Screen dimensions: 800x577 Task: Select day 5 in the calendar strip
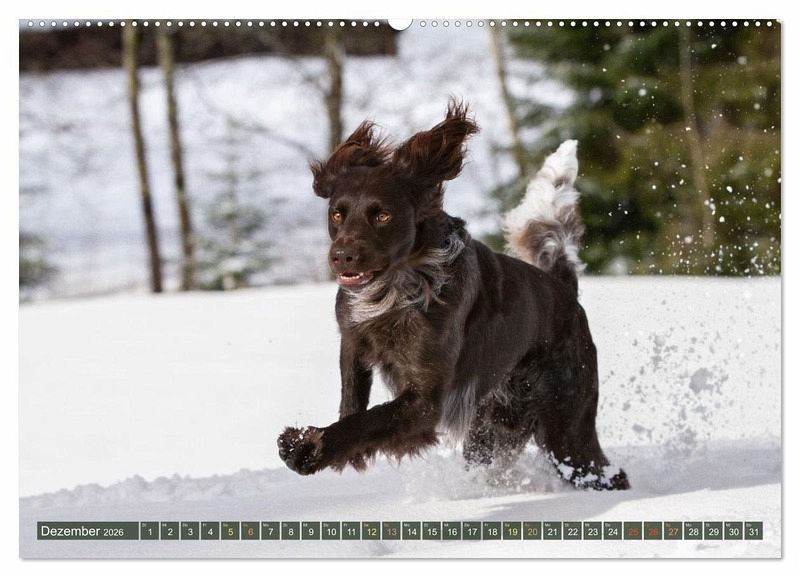(x=230, y=531)
